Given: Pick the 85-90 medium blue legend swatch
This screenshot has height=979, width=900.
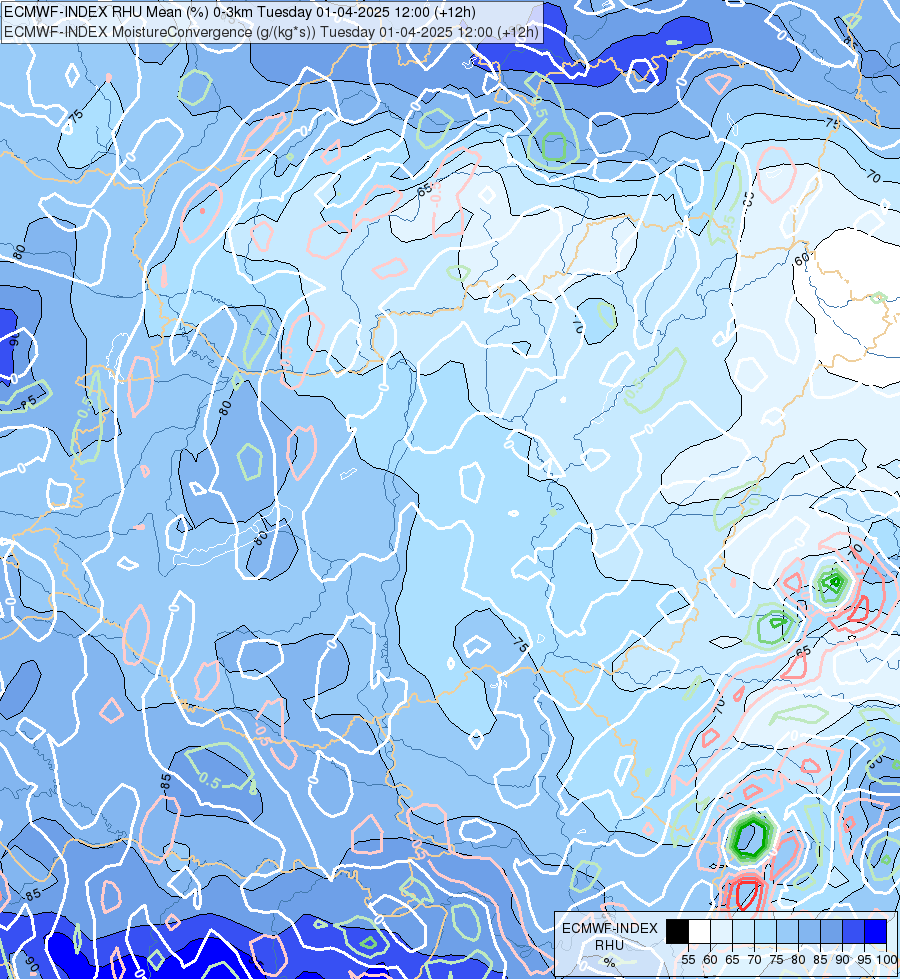Looking at the screenshot, I should (831, 932).
